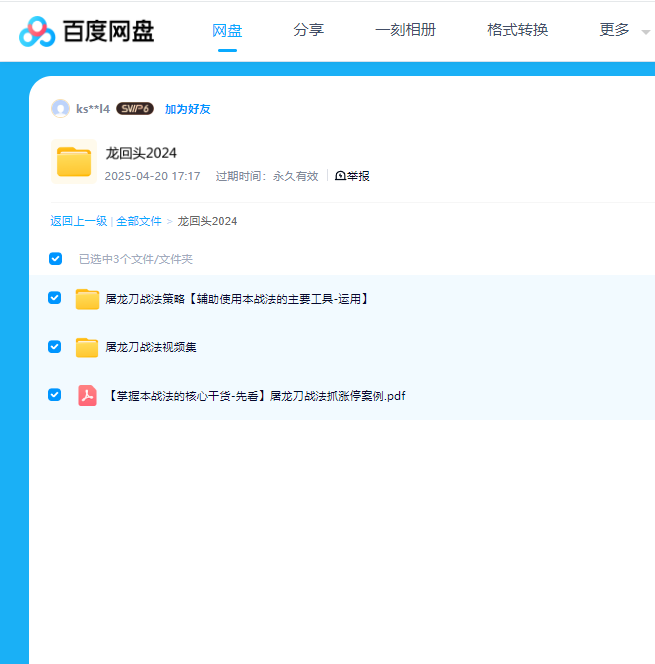The width and height of the screenshot is (655, 664).
Task: Open the 一刻相册 tab
Action: 405,30
